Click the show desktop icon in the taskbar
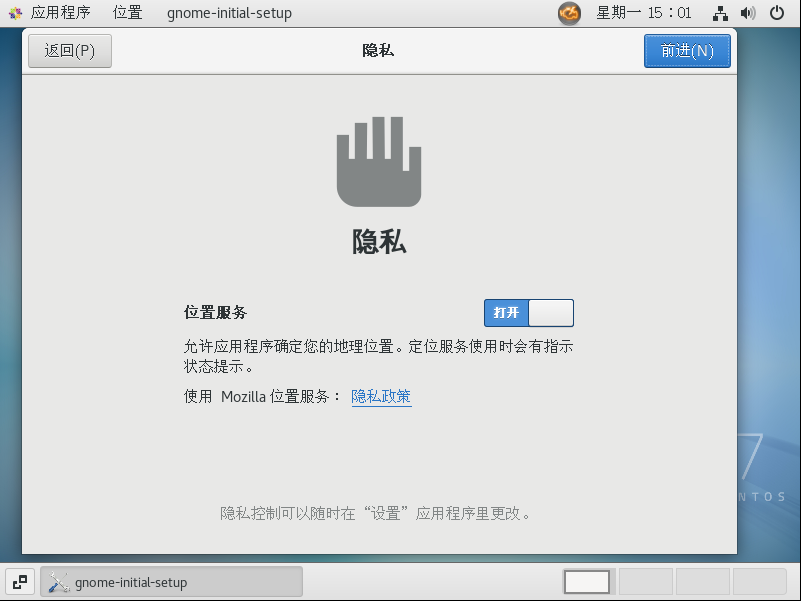Image resolution: width=801 pixels, height=601 pixels. [x=19, y=581]
